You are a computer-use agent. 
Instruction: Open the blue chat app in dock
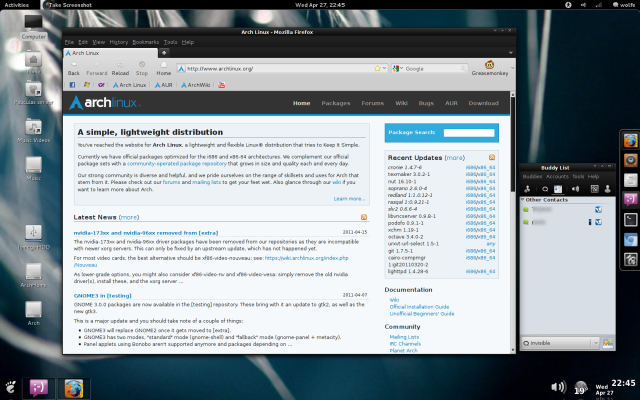coord(631,240)
